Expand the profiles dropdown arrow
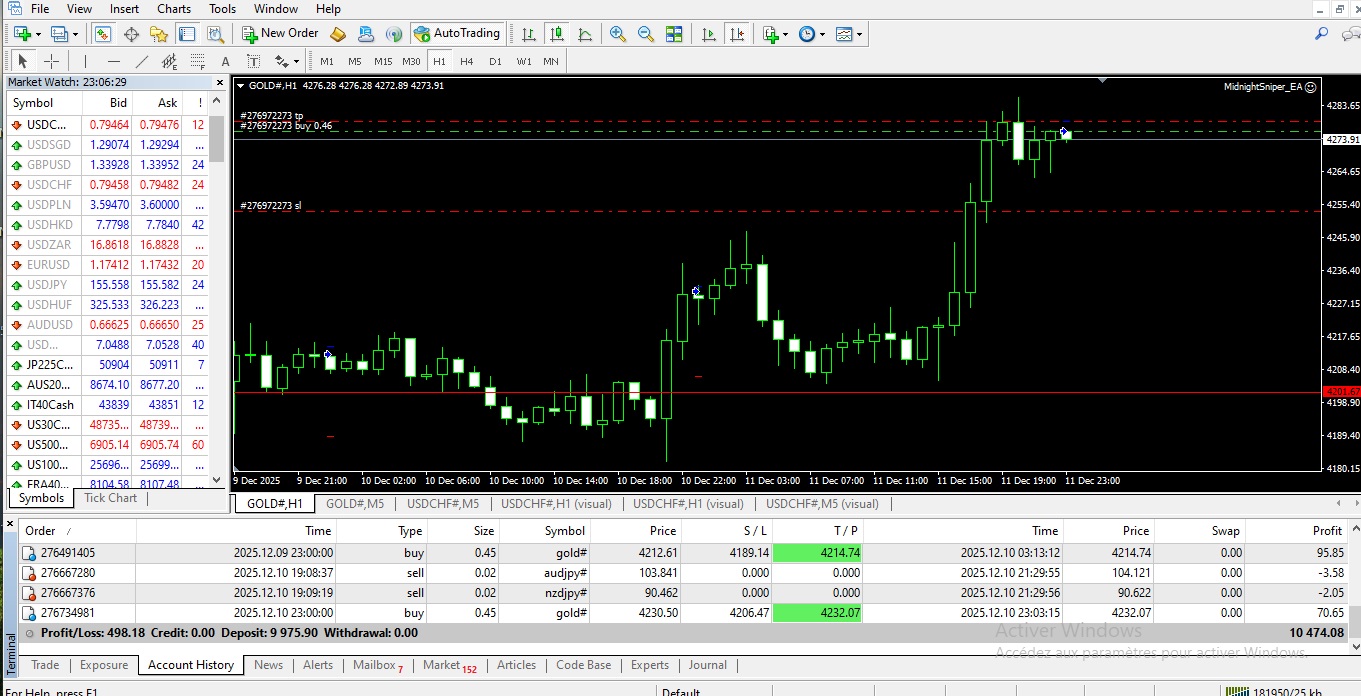Screen dimensions: 1361x696 75,34
